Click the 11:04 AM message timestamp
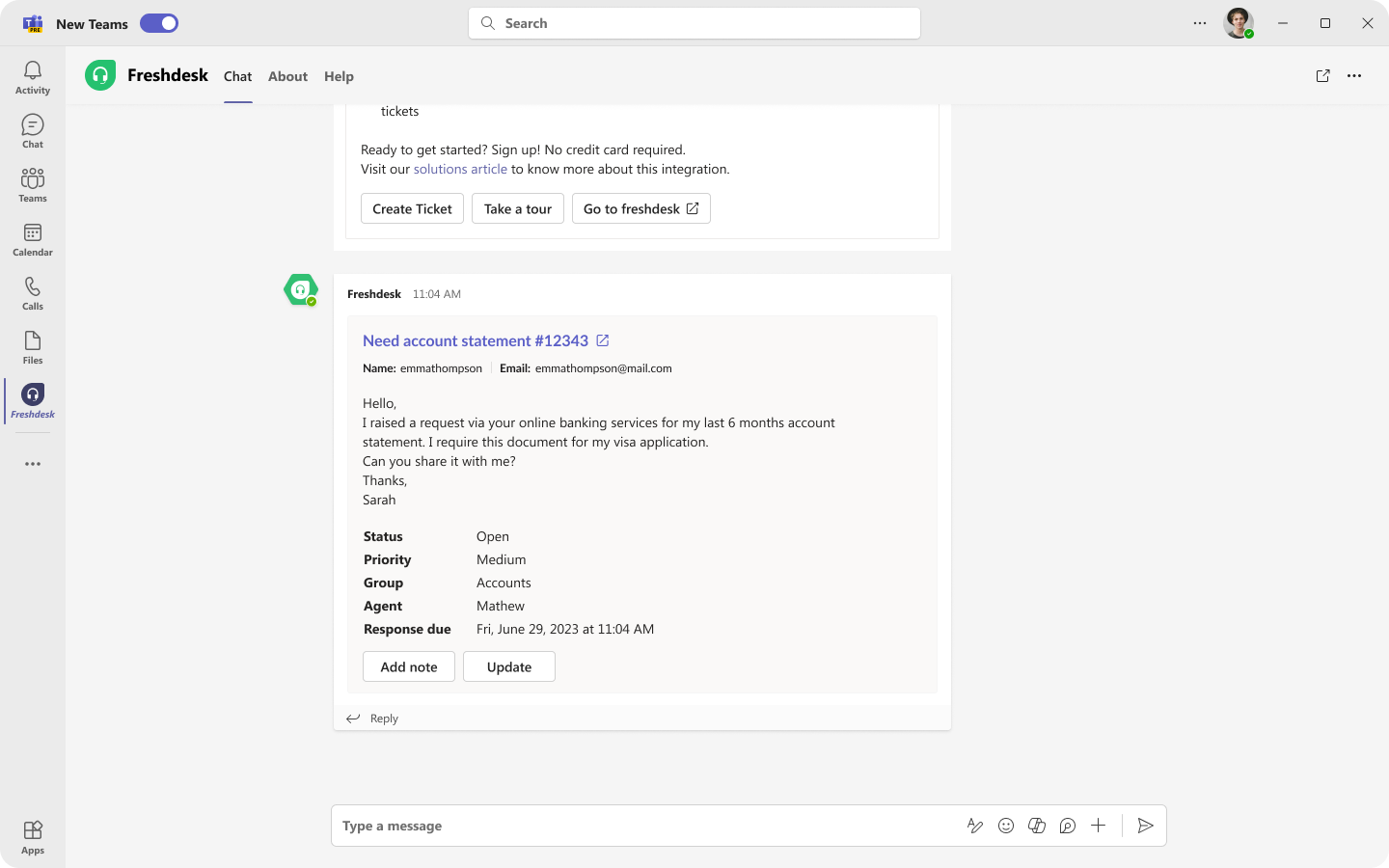Viewport: 1389px width, 868px height. click(x=437, y=294)
